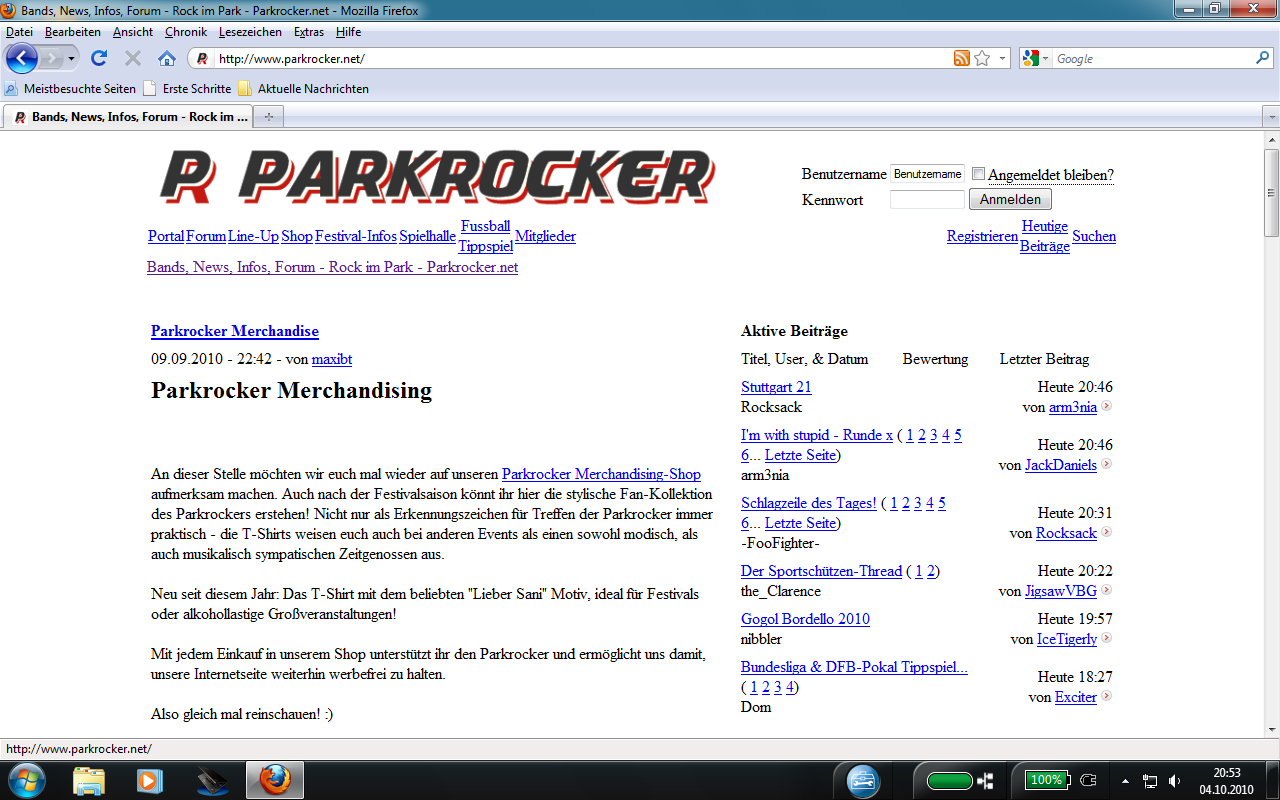Reload the page with the refresh icon
This screenshot has width=1280, height=800.
tap(99, 58)
